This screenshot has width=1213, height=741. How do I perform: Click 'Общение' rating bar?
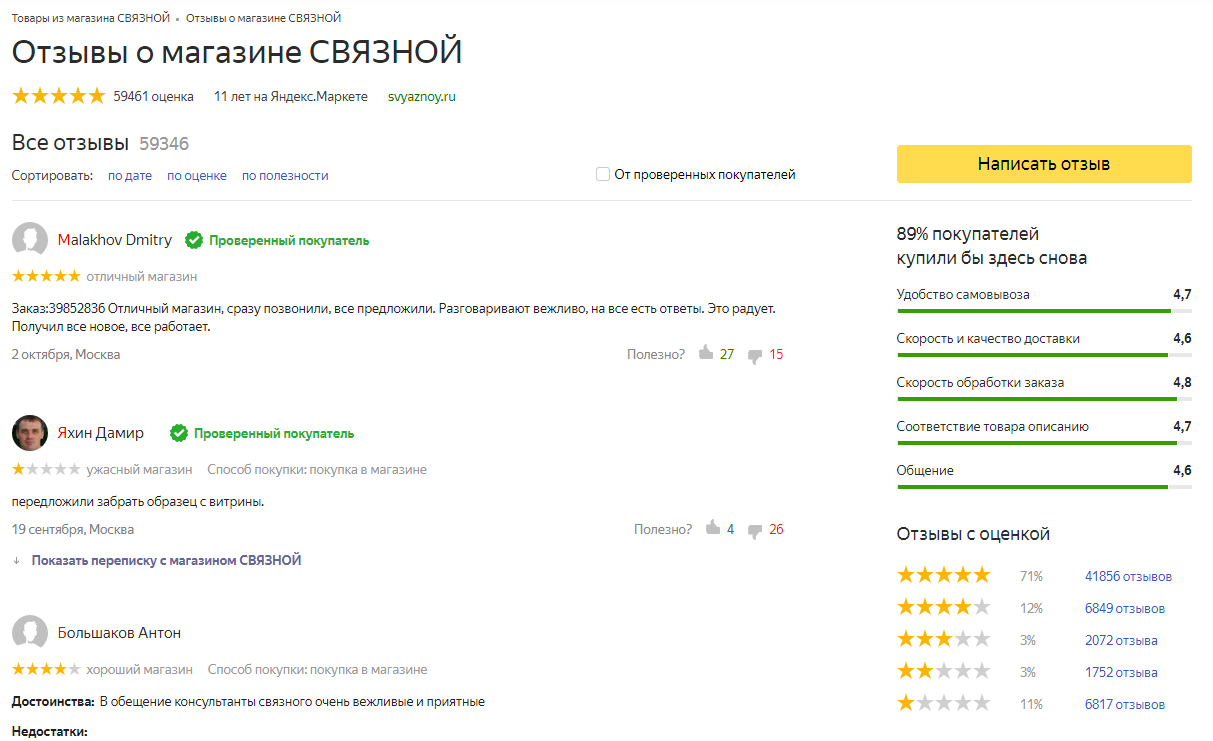click(1044, 487)
